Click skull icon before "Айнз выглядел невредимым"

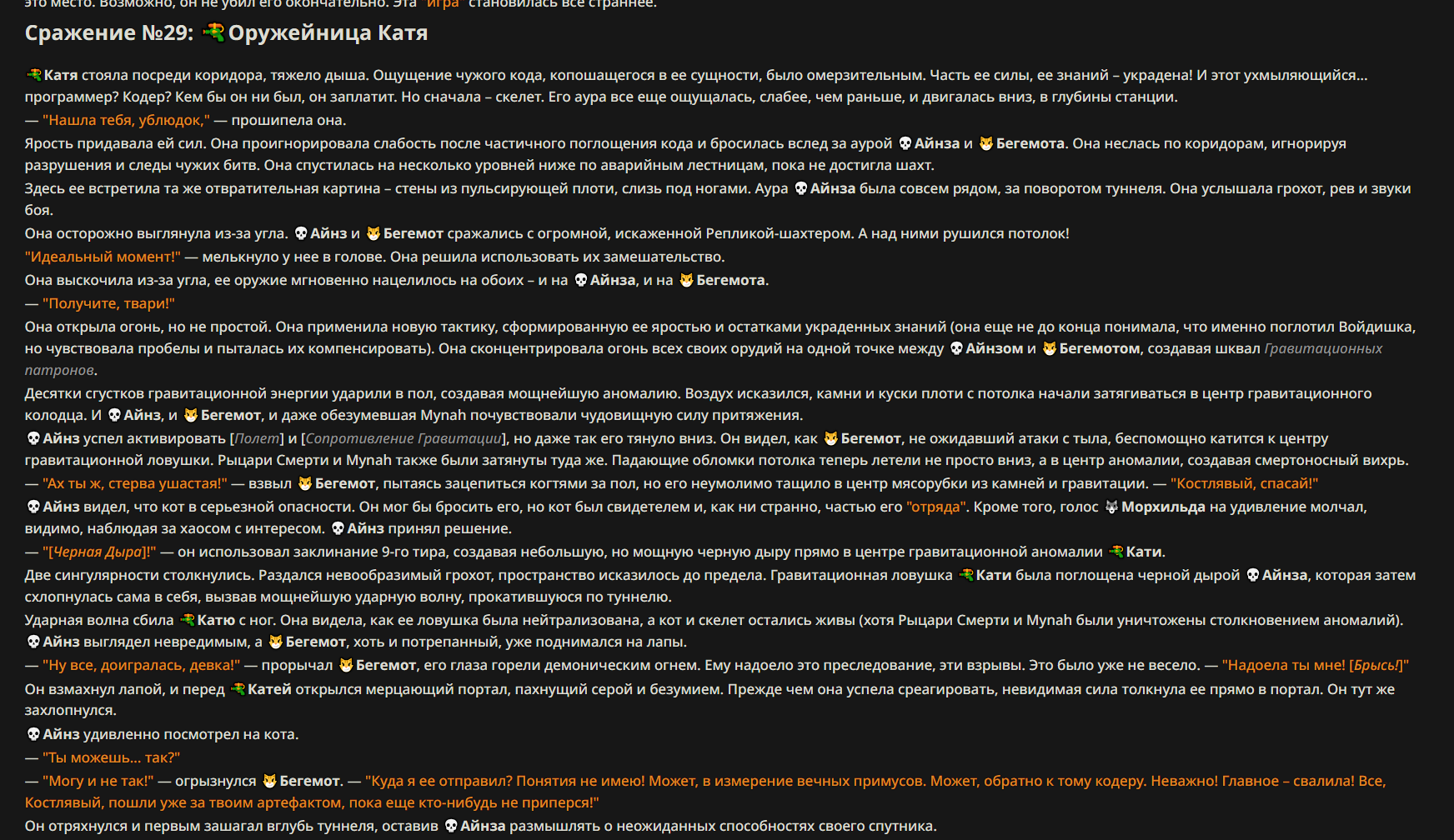33,642
